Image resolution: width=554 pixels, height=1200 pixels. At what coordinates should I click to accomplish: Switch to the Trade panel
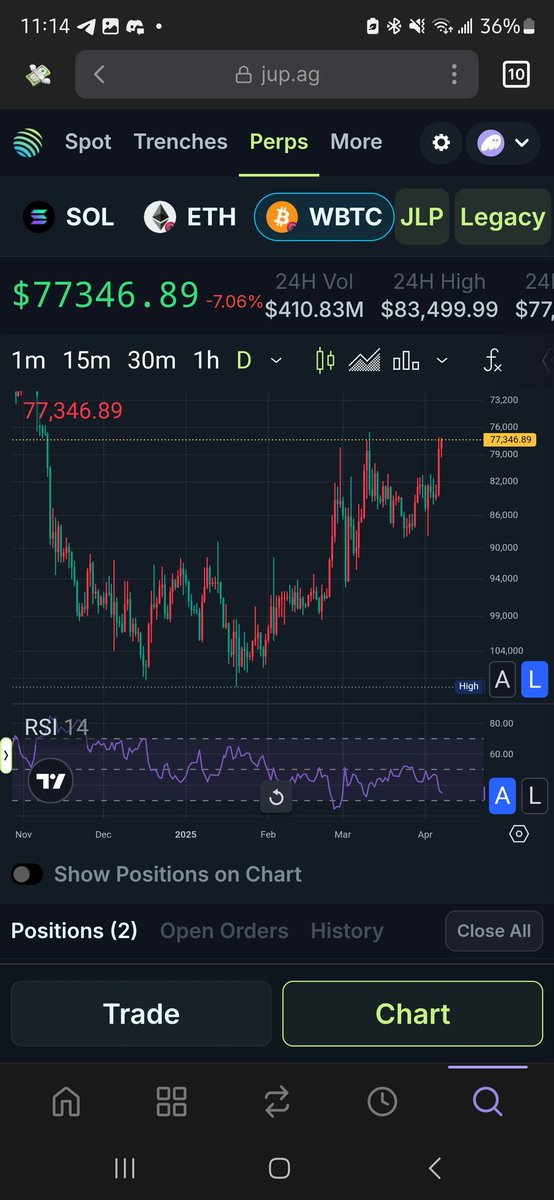[x=141, y=1014]
